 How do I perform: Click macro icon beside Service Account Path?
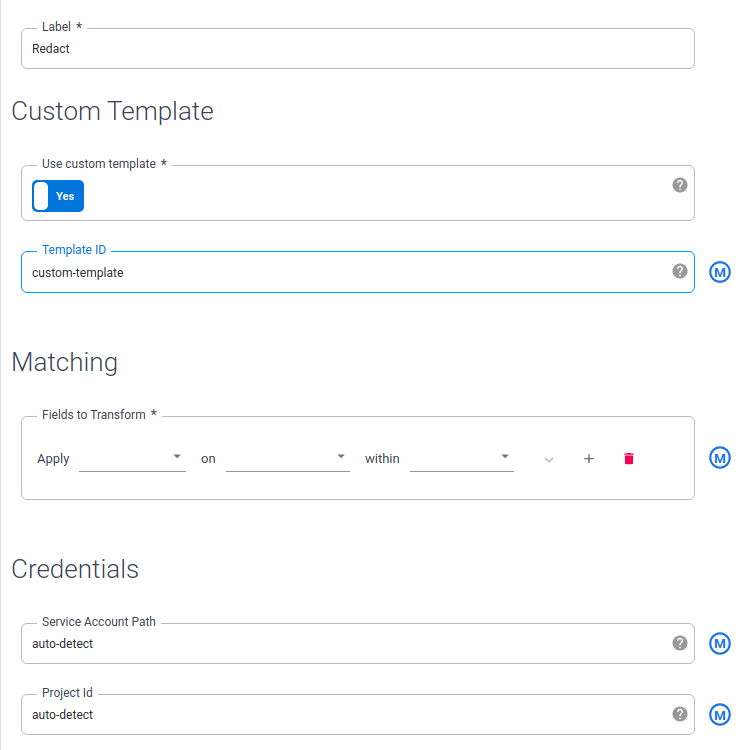pyautogui.click(x=720, y=643)
